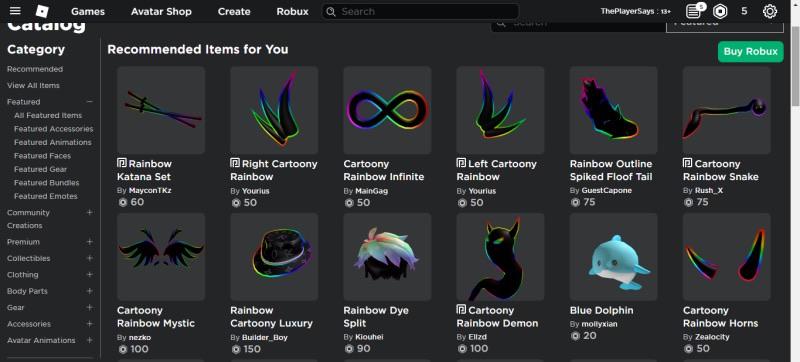
Task: Click UGC badge icon on Rainbow Katana Set
Action: coord(122,163)
